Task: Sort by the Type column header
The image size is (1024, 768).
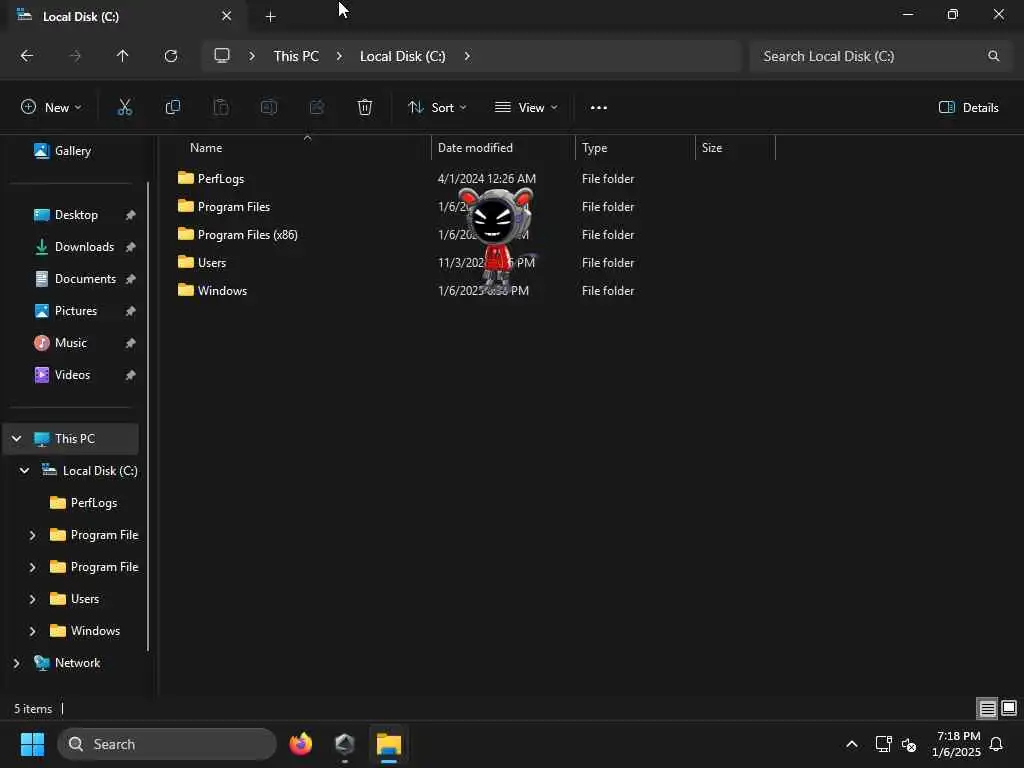Action: click(635, 148)
